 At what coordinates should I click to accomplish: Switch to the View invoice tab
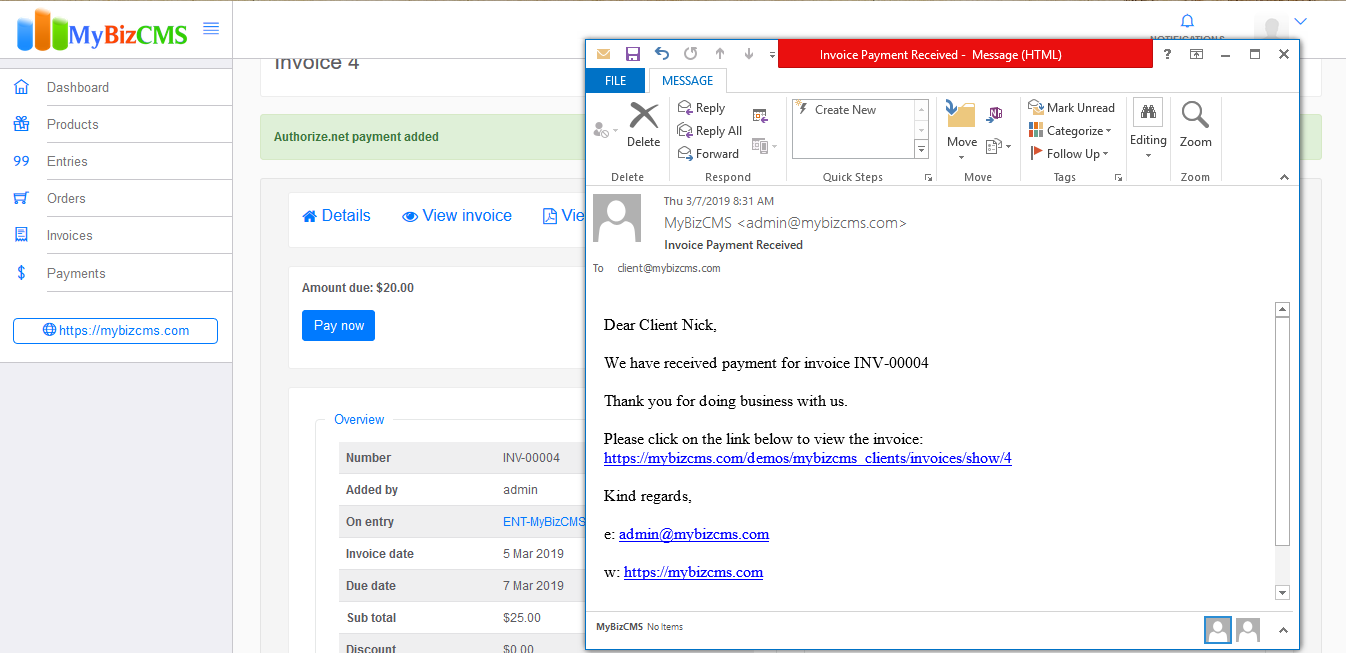tap(457, 216)
